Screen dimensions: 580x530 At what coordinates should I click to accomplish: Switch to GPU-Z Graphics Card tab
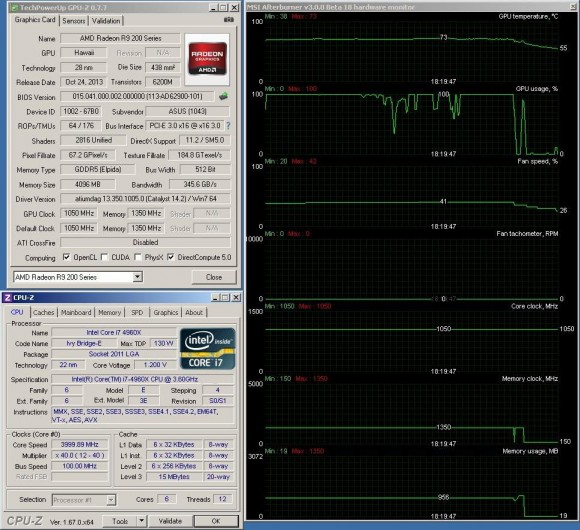coord(35,20)
